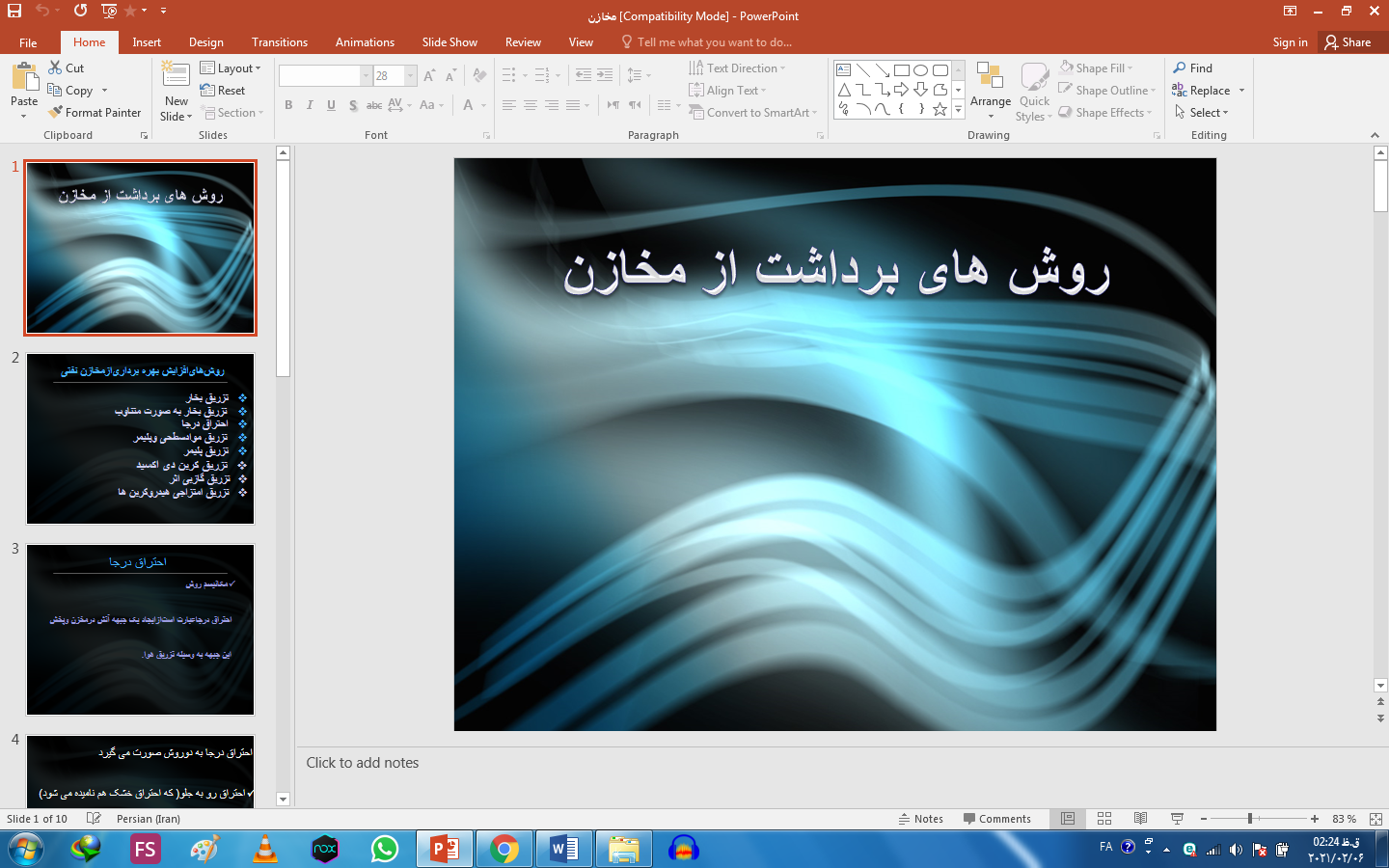The width and height of the screenshot is (1389, 868).
Task: Open the Transitions tab
Action: click(x=279, y=42)
